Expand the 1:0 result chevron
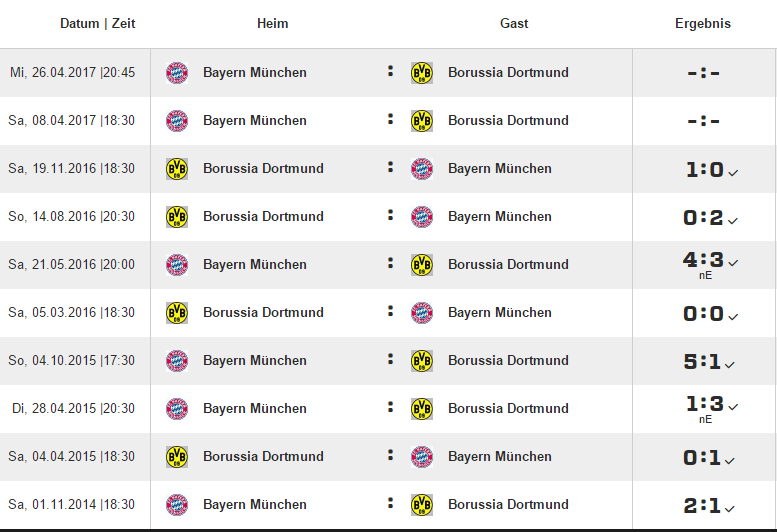The image size is (777, 532). pos(733,172)
